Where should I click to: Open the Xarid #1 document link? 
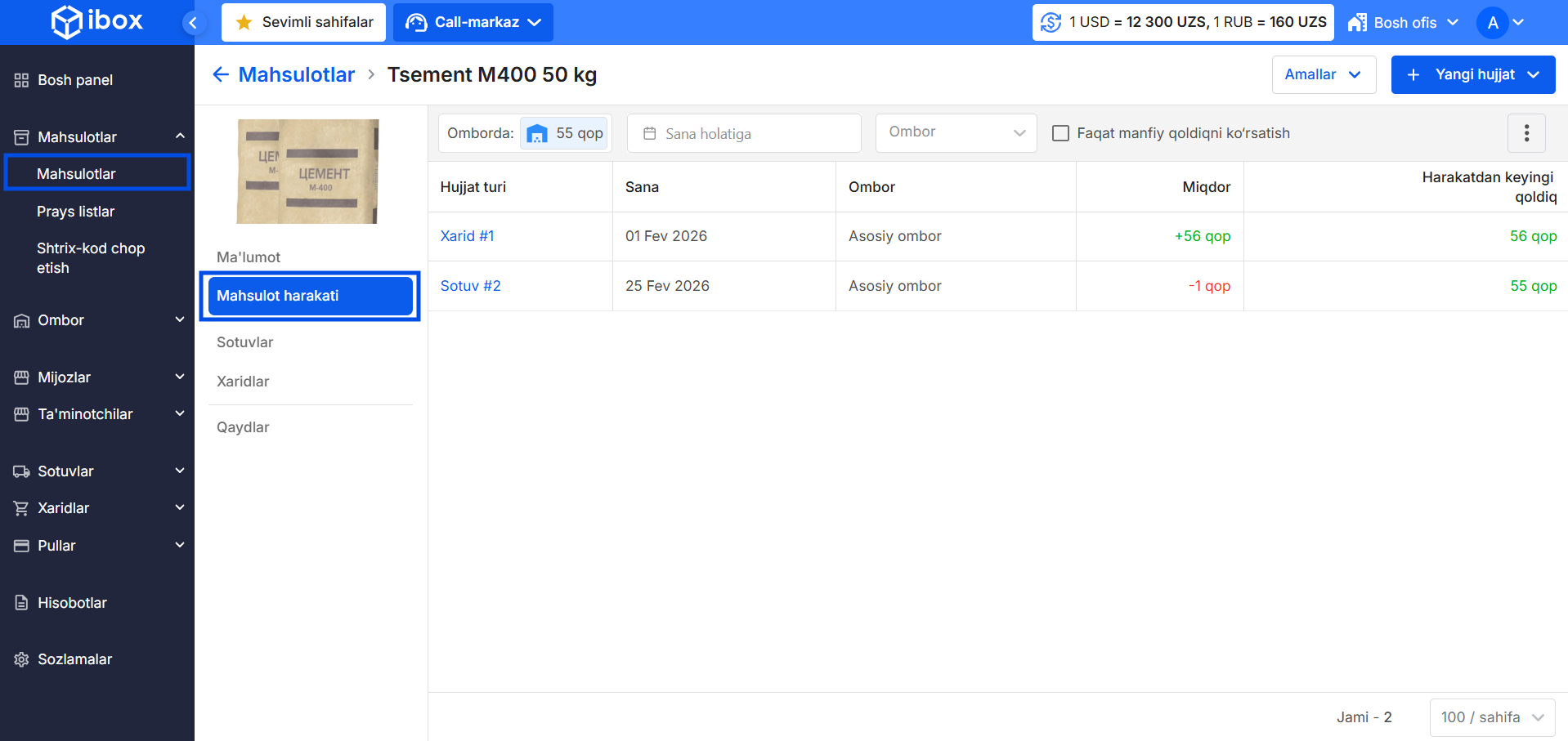pos(467,236)
